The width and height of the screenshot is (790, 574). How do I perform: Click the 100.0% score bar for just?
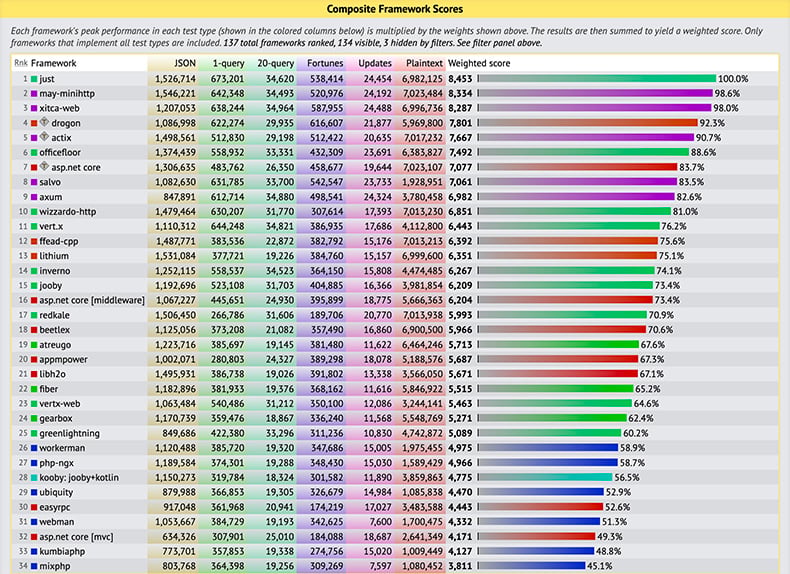click(597, 79)
